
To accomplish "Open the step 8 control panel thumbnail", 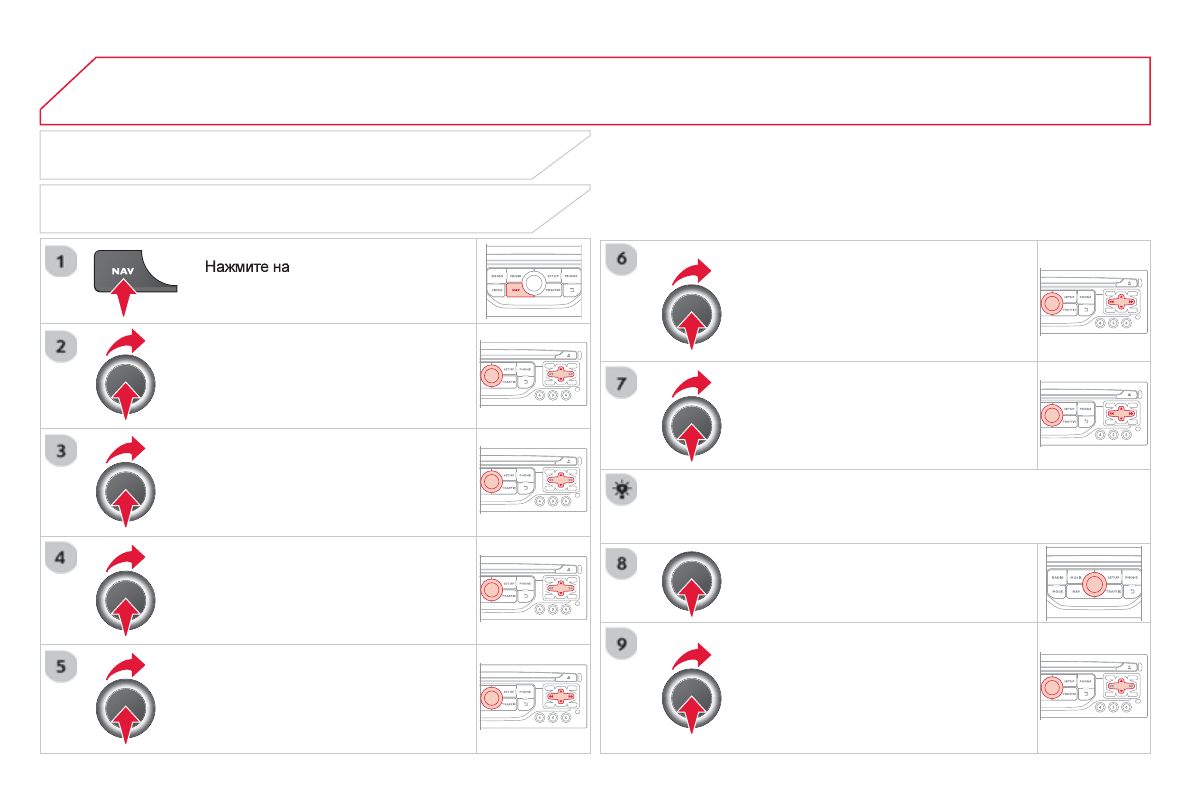I will click(1094, 584).
